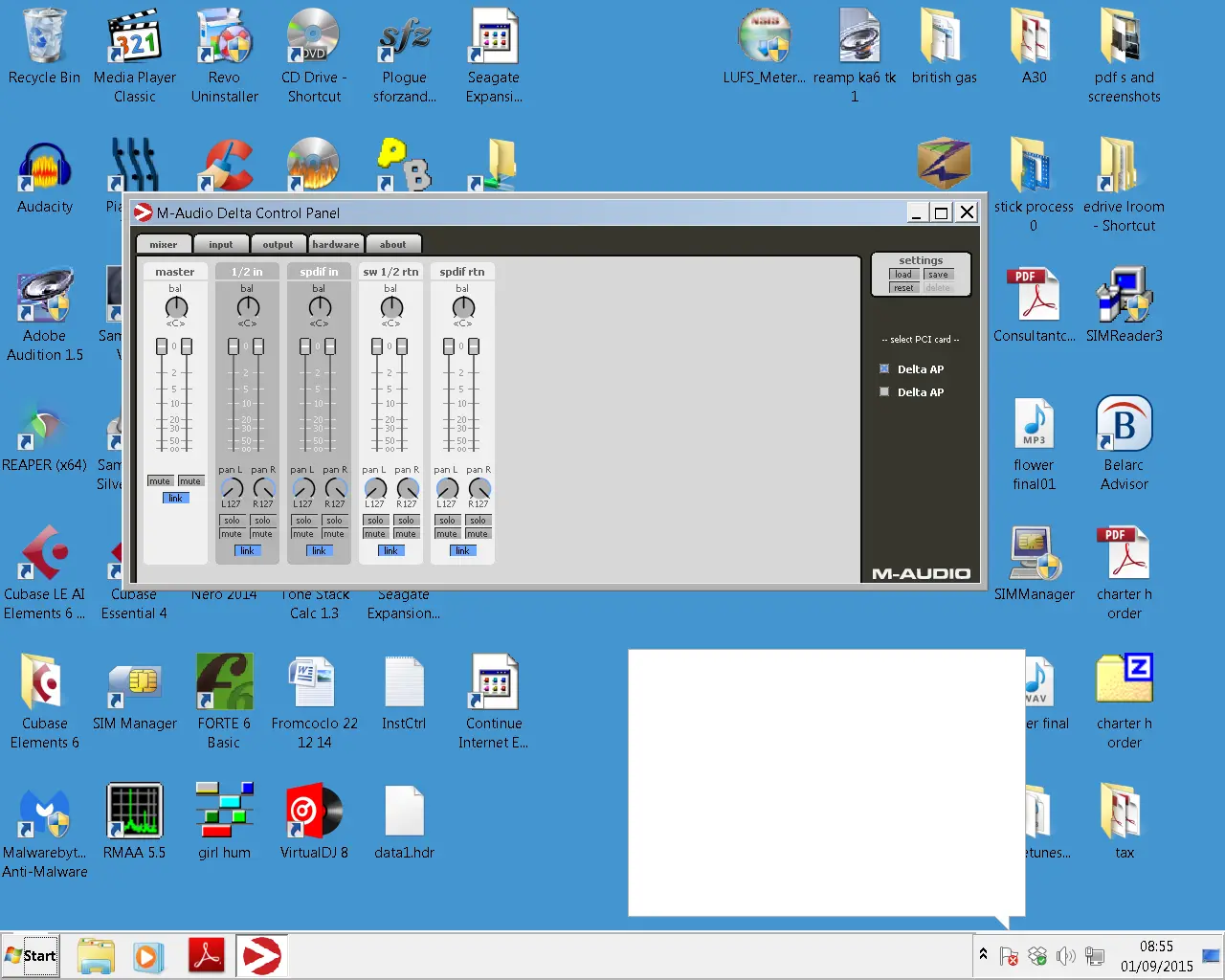The image size is (1225, 980).
Task: Mute the left master channel
Action: 160,481
